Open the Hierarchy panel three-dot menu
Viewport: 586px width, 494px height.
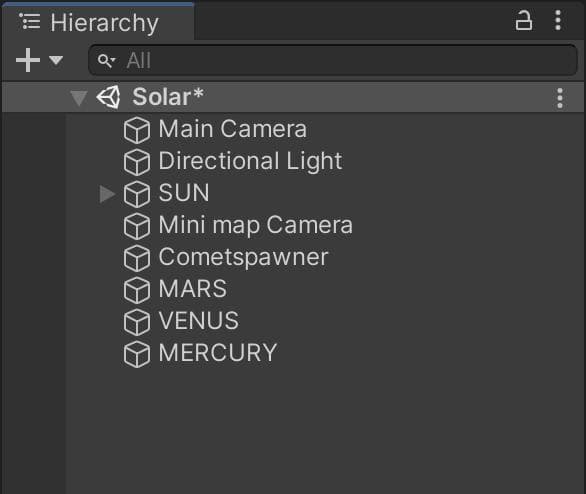[558, 20]
